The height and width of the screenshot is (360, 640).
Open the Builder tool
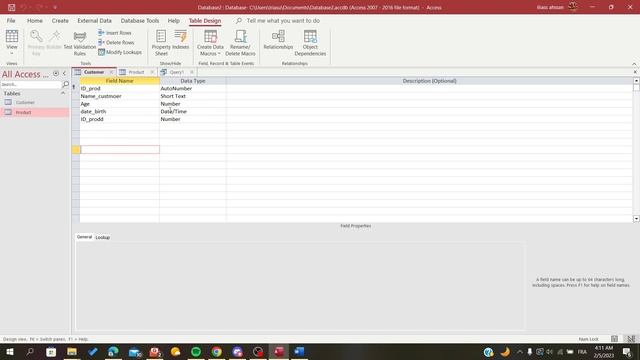54,40
